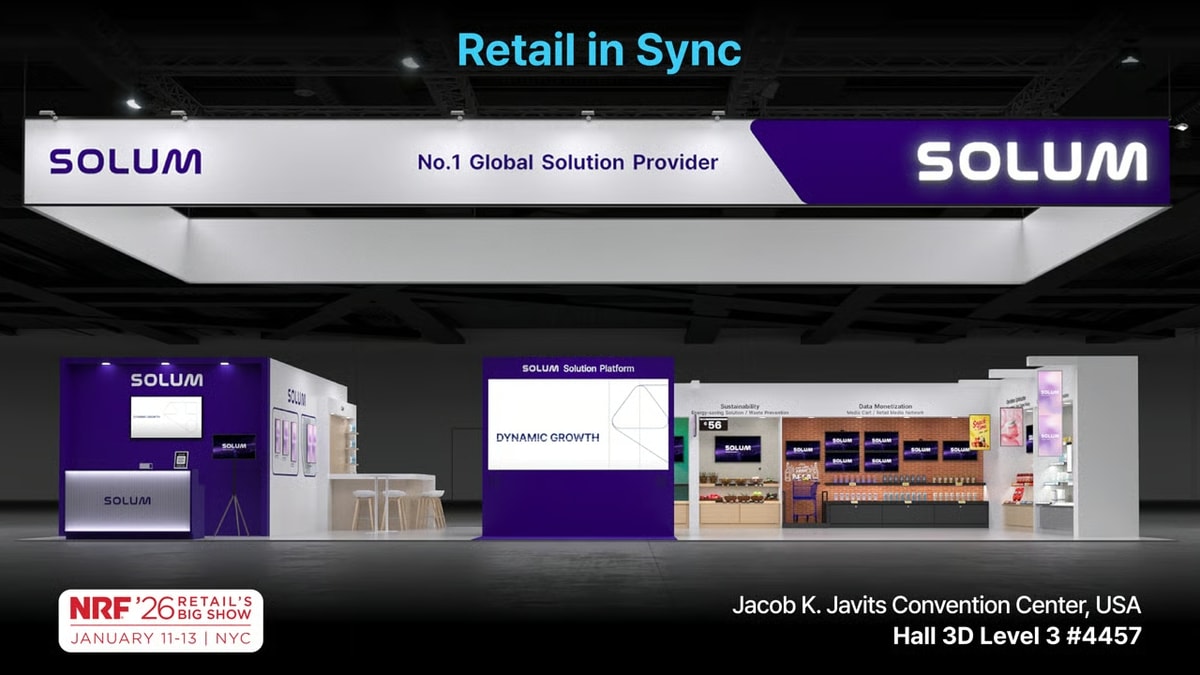Click the Jacob K. Javits Convention Center text

pyautogui.click(x=935, y=605)
